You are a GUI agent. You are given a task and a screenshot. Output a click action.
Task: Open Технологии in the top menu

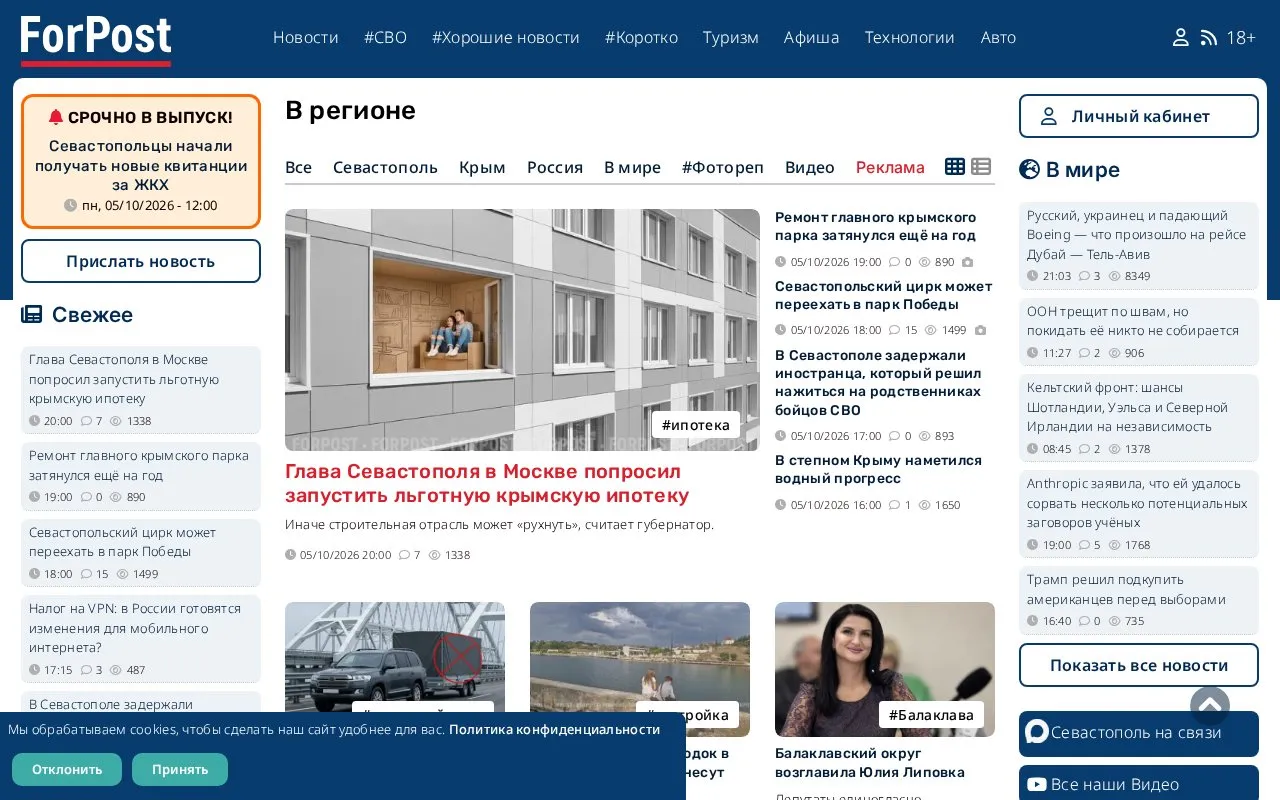(910, 37)
